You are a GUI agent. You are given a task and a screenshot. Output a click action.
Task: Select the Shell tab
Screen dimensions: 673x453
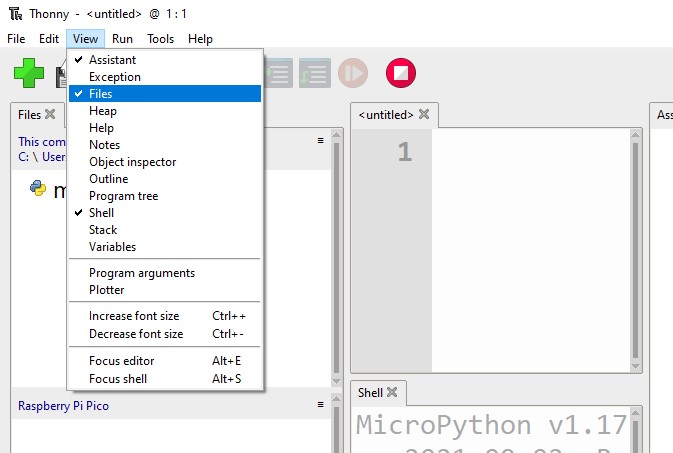coord(370,392)
